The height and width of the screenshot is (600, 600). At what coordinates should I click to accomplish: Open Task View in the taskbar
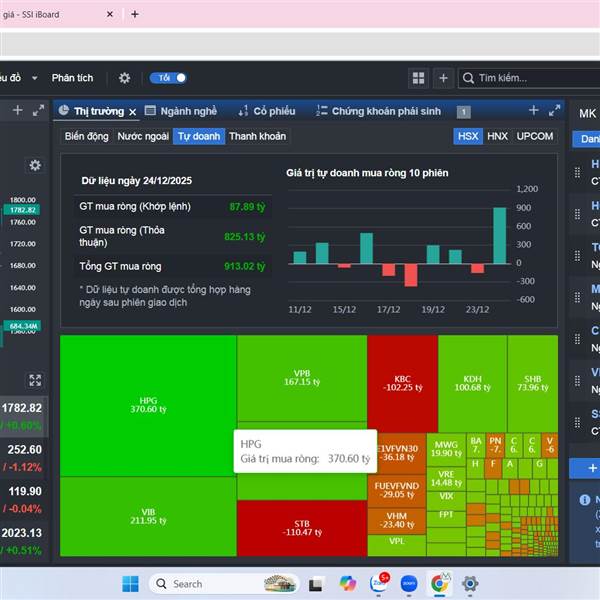coord(316,585)
